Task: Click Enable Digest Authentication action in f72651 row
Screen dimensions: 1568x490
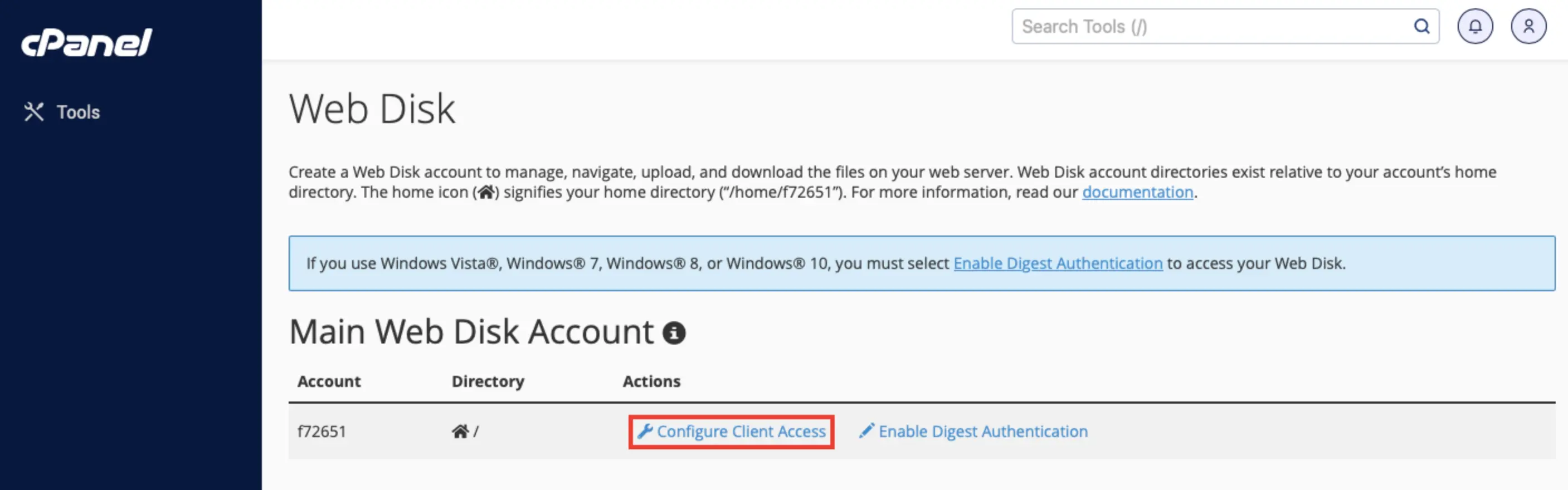Action: pos(973,432)
